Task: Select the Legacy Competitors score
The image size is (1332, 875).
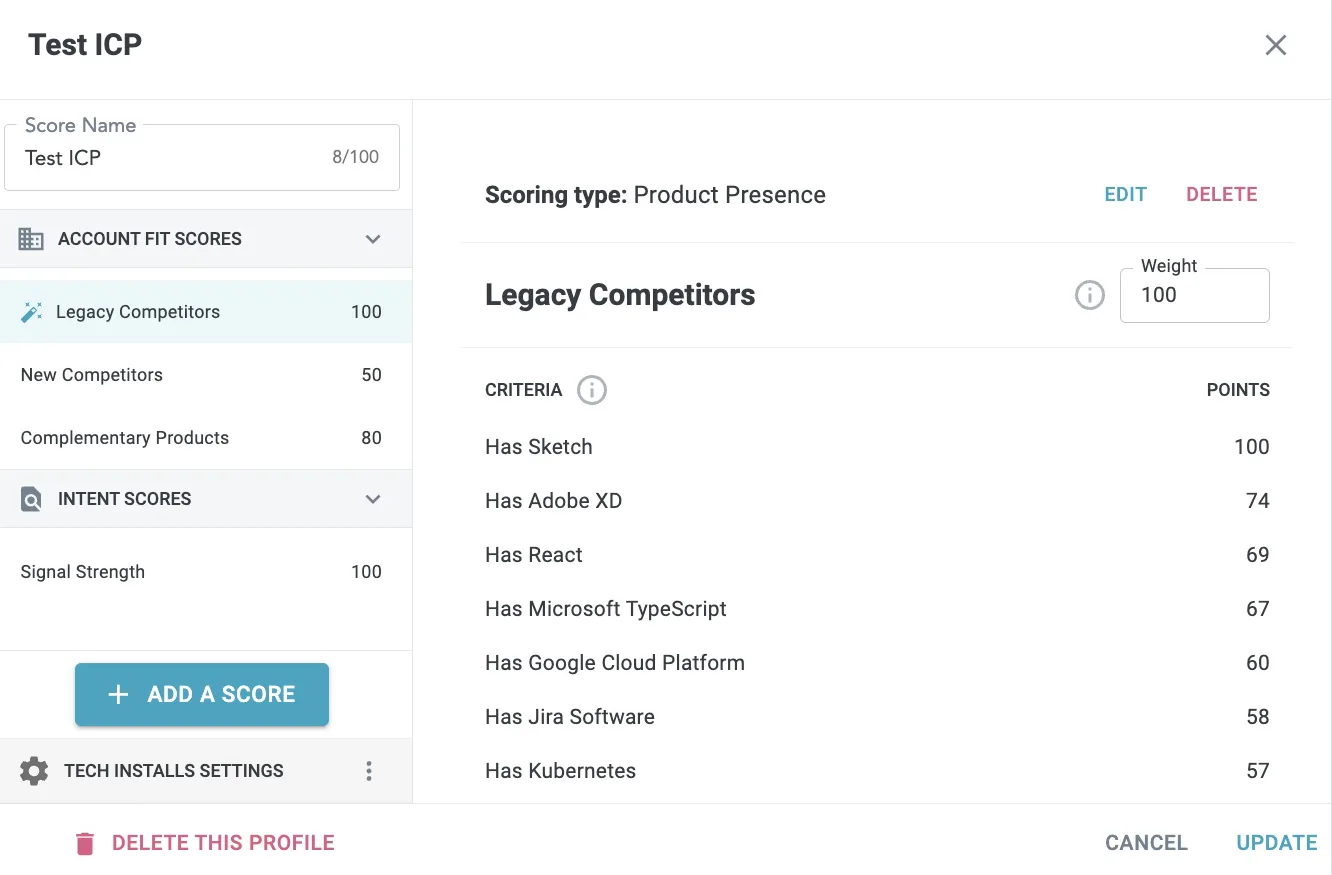Action: [x=206, y=312]
